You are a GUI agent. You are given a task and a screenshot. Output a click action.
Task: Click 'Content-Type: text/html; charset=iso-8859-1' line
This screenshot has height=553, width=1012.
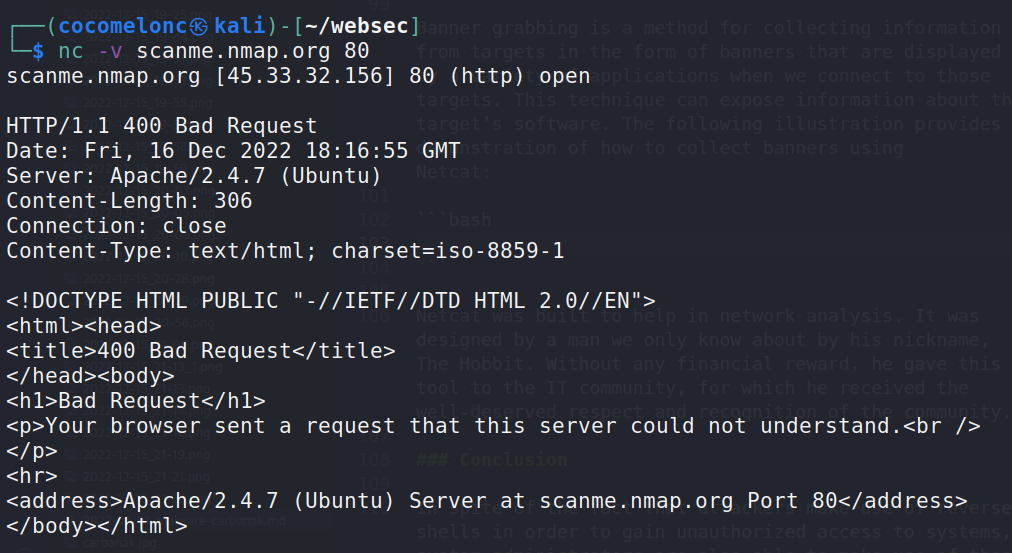point(285,250)
